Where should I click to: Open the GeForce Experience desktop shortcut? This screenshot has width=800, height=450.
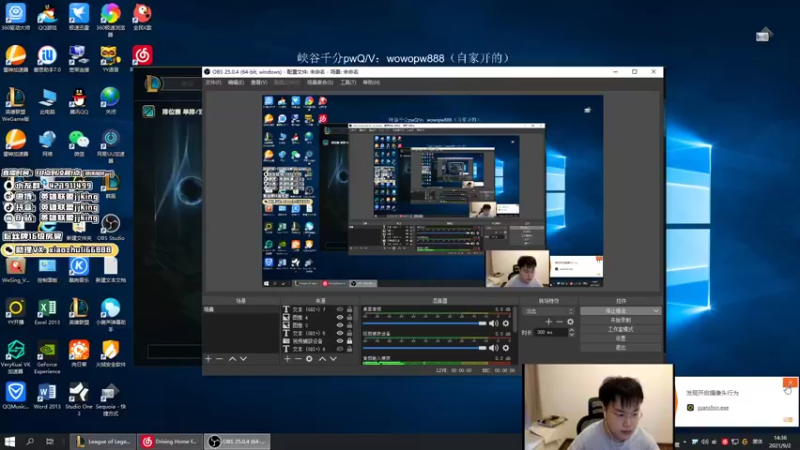(x=47, y=357)
